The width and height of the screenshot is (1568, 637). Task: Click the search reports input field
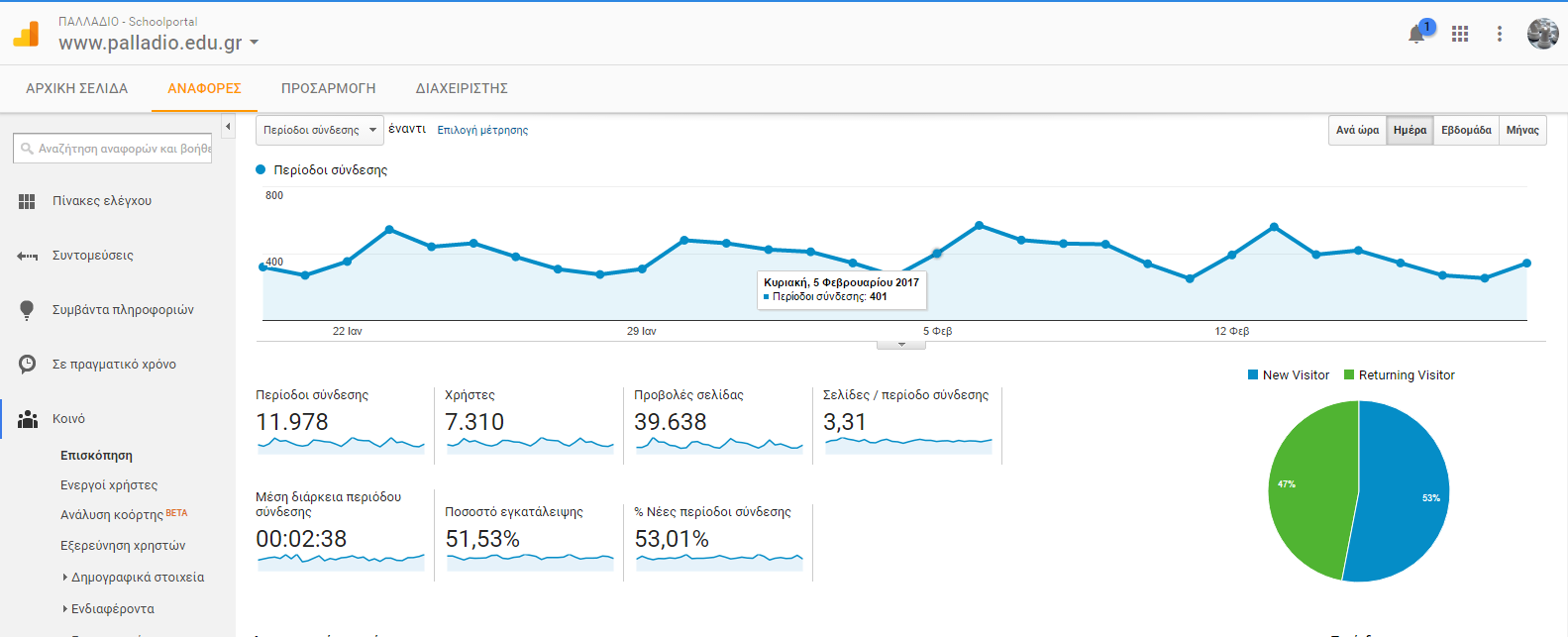(x=112, y=149)
